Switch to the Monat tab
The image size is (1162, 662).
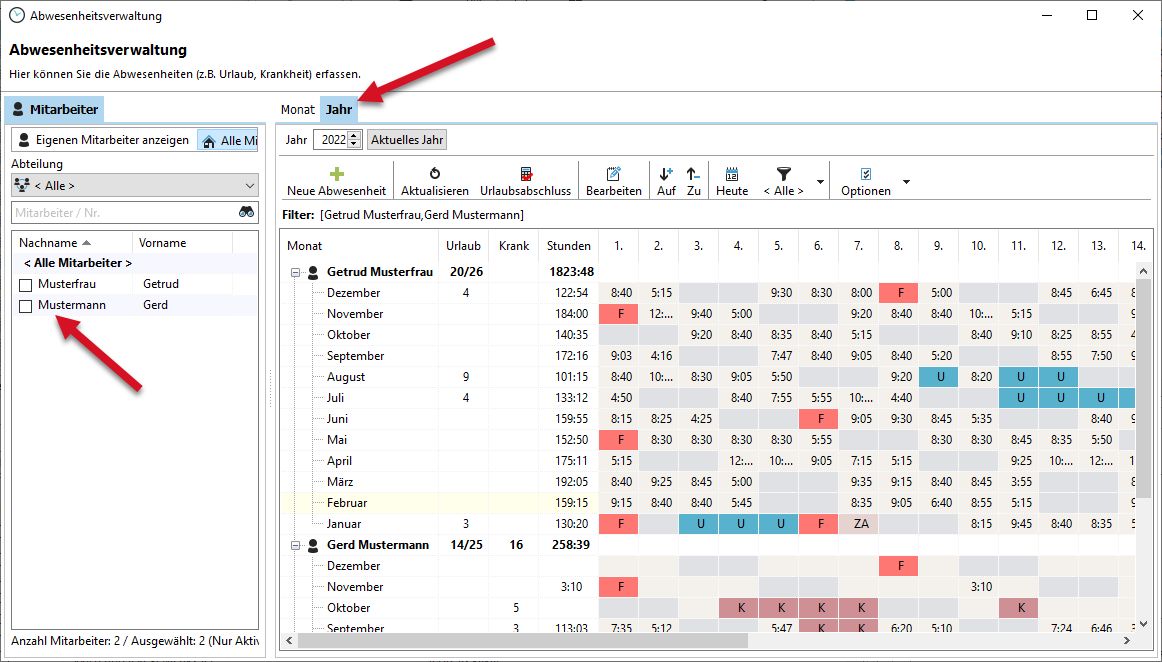(297, 109)
